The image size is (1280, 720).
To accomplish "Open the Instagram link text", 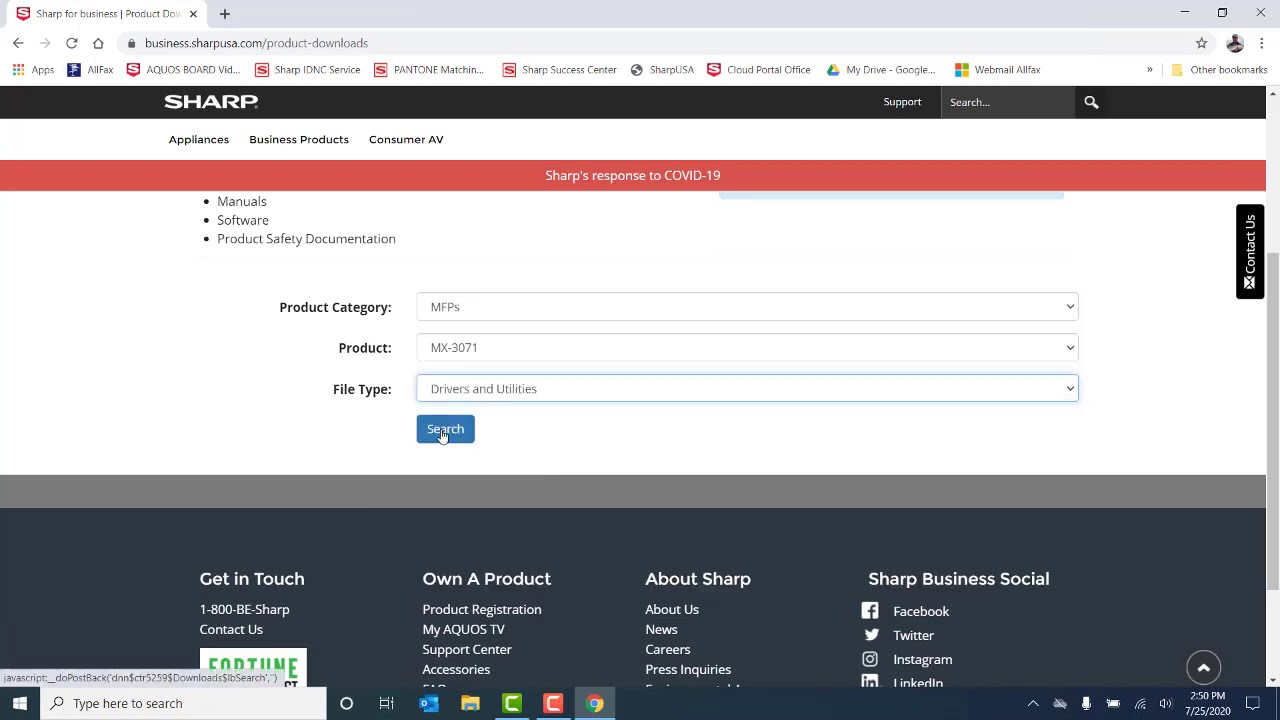I will 922,659.
